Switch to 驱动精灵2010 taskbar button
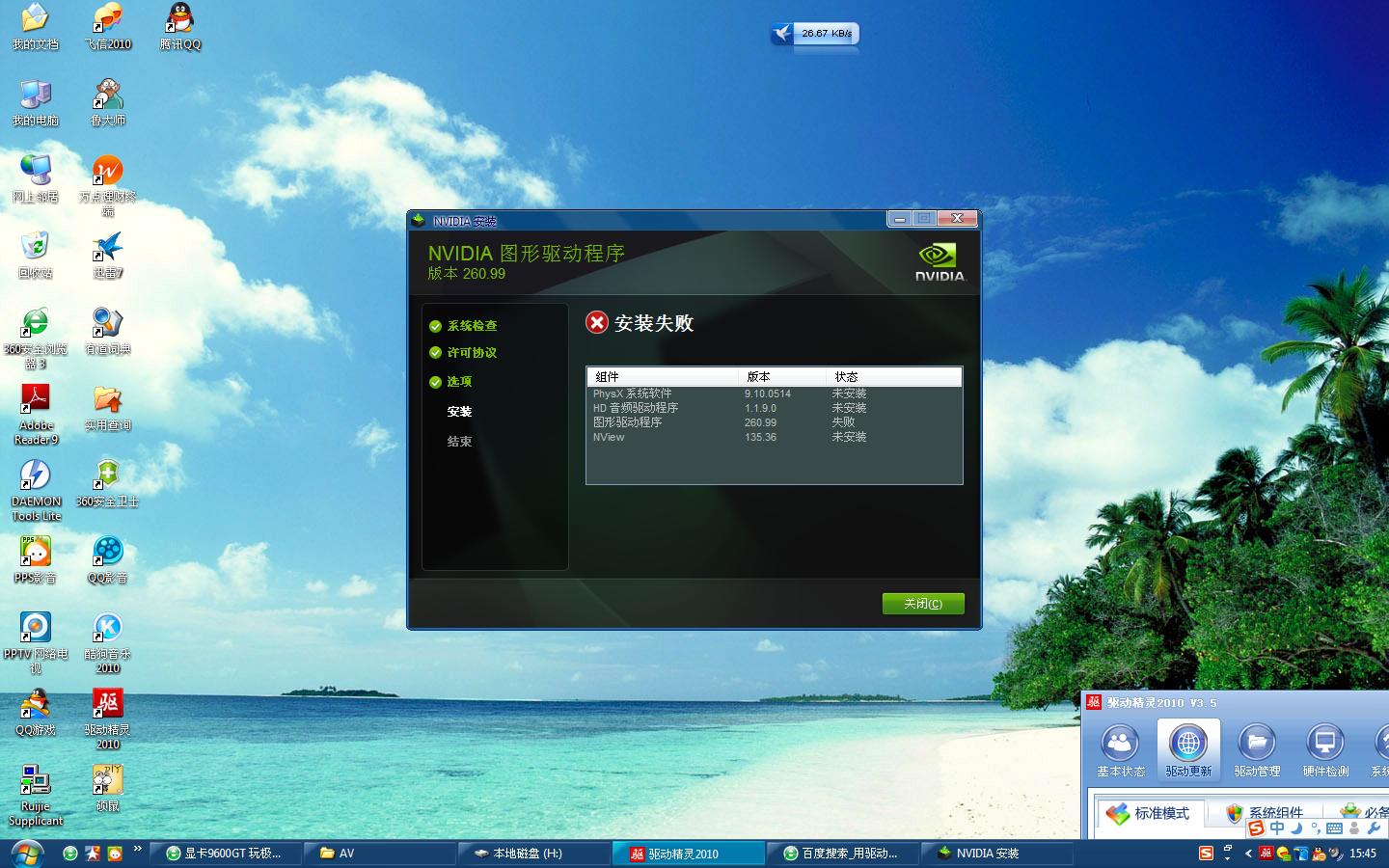Viewport: 1389px width, 868px height. [689, 854]
